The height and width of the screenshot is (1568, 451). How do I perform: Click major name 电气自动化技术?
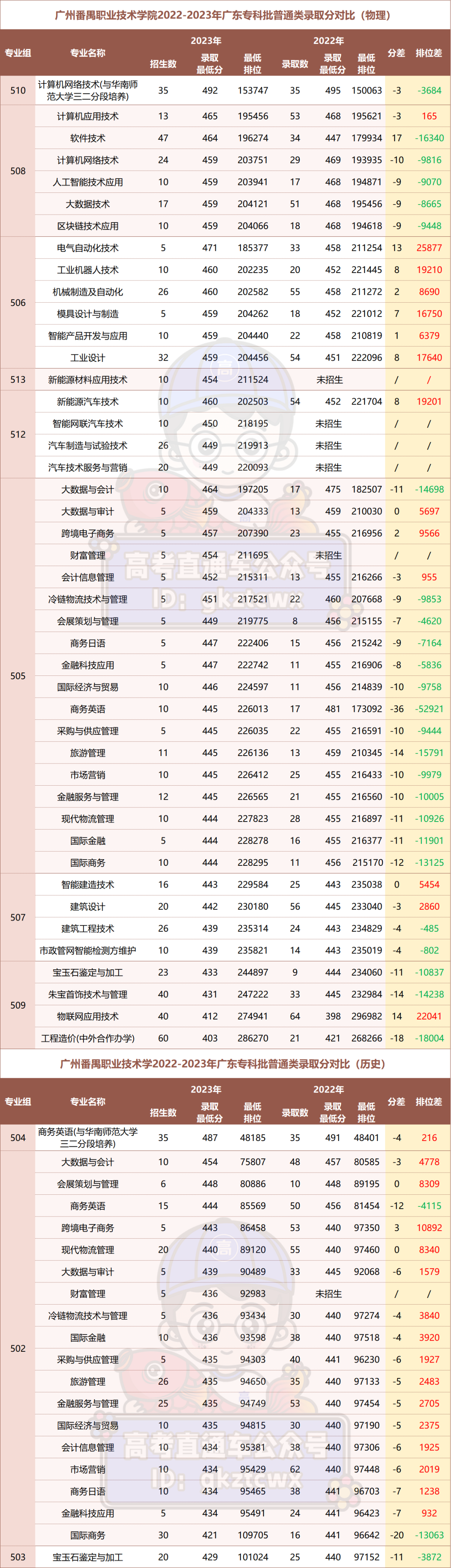coord(88,248)
